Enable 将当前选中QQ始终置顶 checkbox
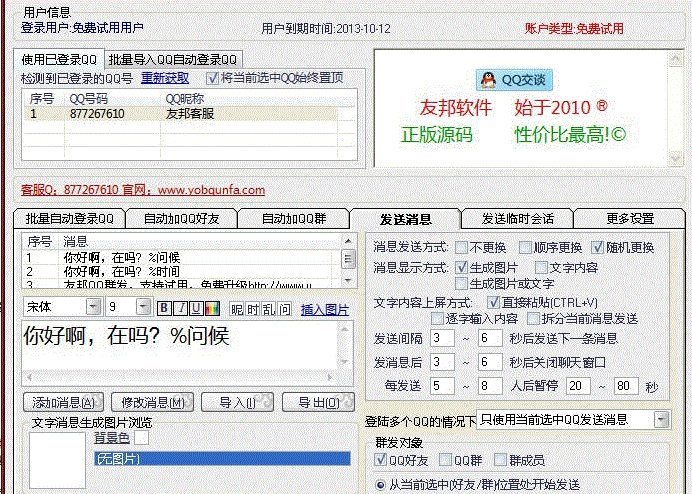The height and width of the screenshot is (494, 692). tap(212, 78)
